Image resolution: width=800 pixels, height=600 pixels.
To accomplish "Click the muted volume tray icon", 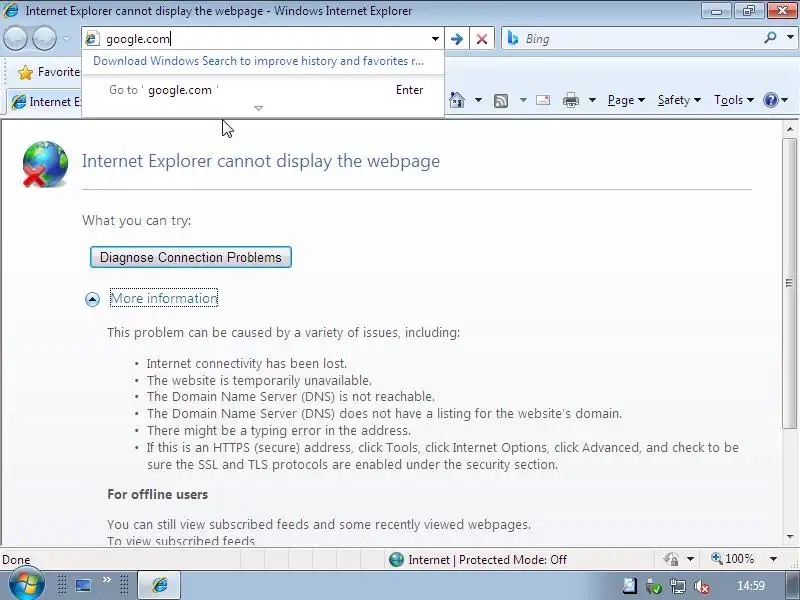I will pos(702,587).
